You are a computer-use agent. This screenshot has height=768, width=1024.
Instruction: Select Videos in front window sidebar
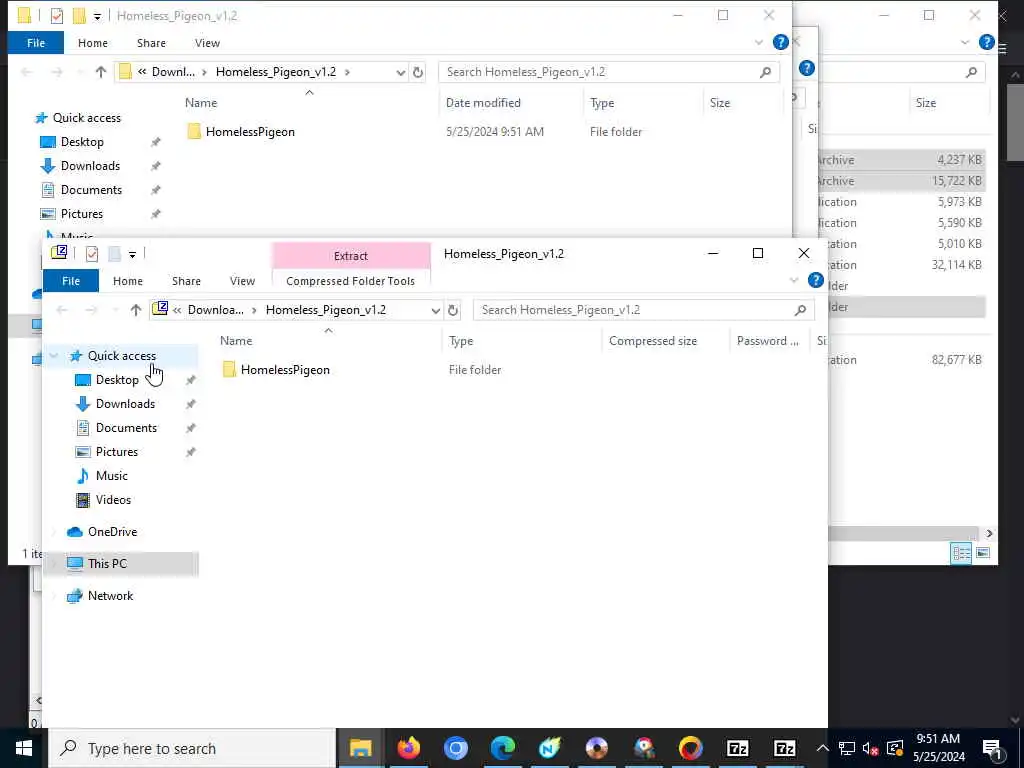click(113, 500)
